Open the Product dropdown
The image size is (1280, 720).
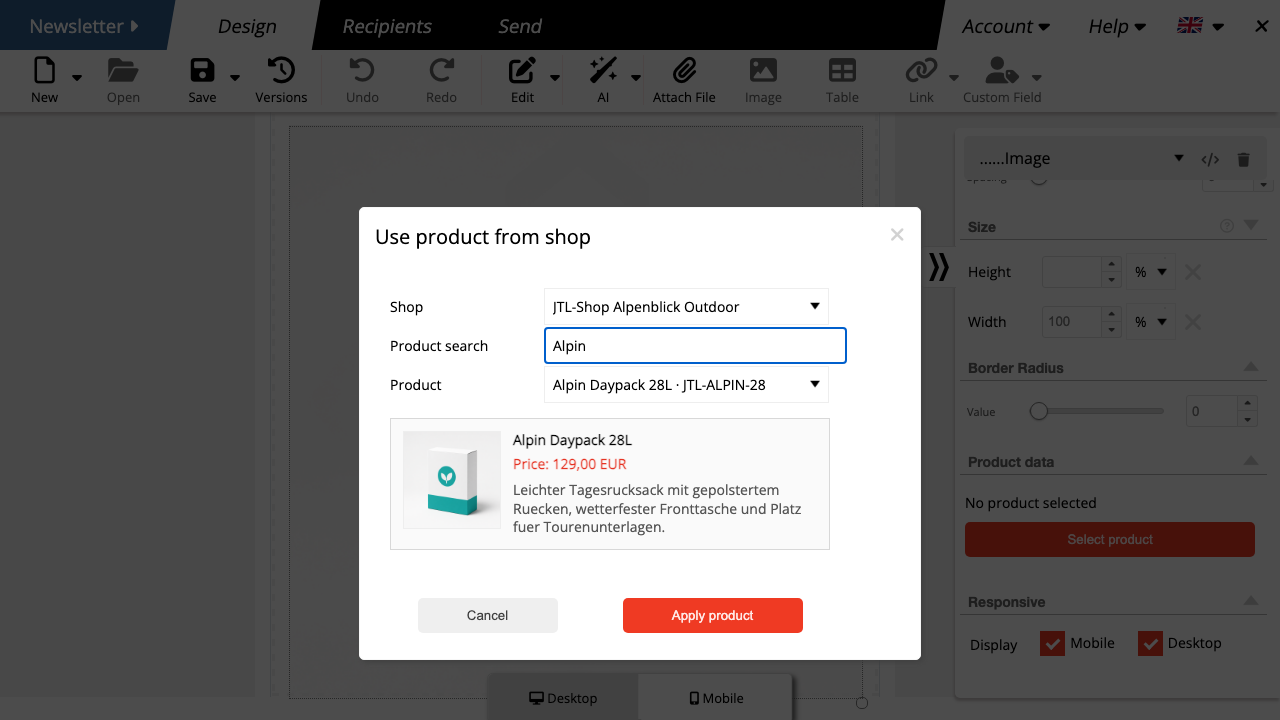pyautogui.click(x=686, y=385)
